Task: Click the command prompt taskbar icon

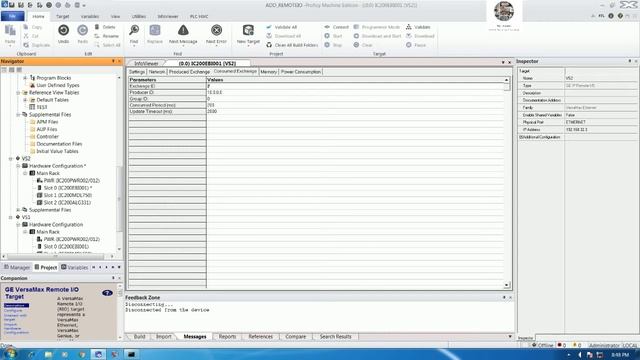Action: (131, 354)
